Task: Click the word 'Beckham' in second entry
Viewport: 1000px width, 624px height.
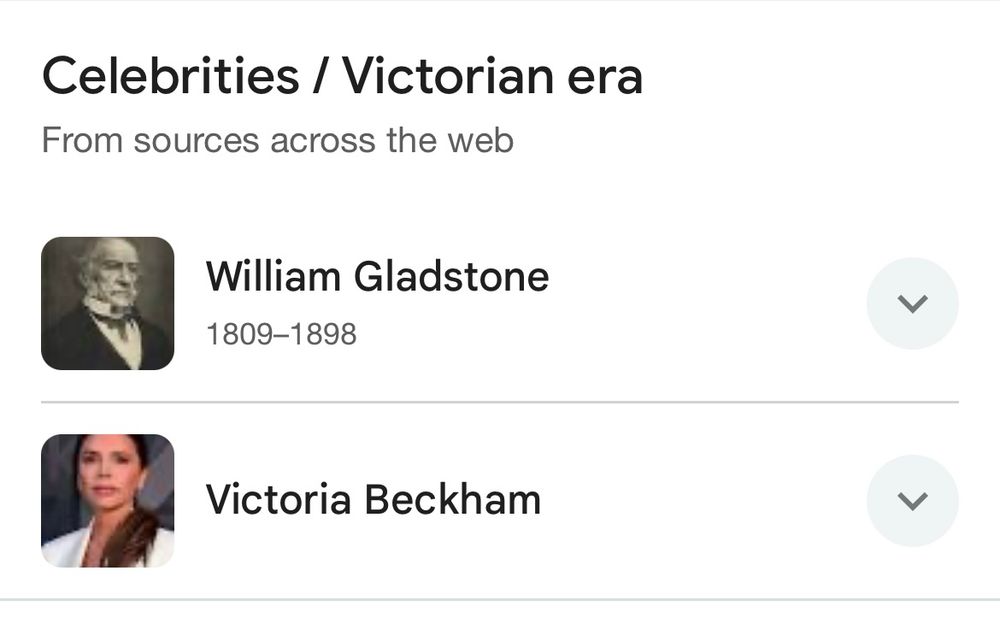Action: pyautogui.click(x=453, y=499)
